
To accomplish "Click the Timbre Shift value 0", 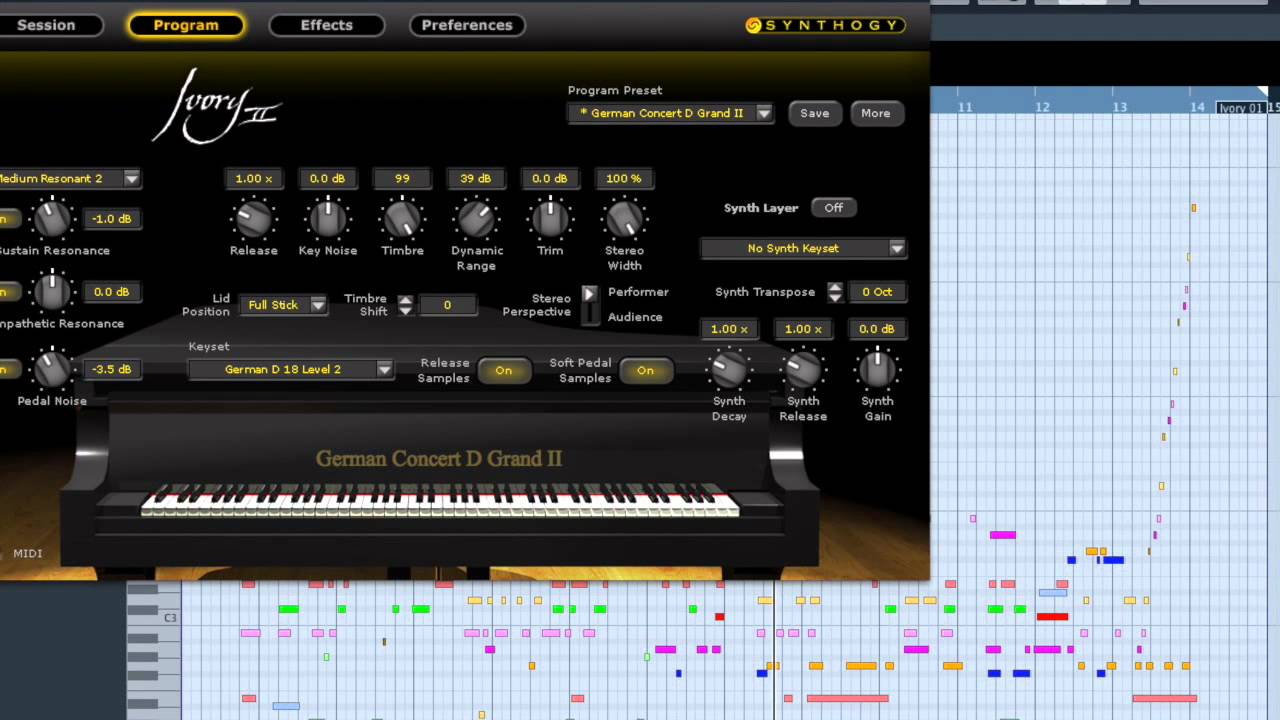I will click(x=447, y=305).
